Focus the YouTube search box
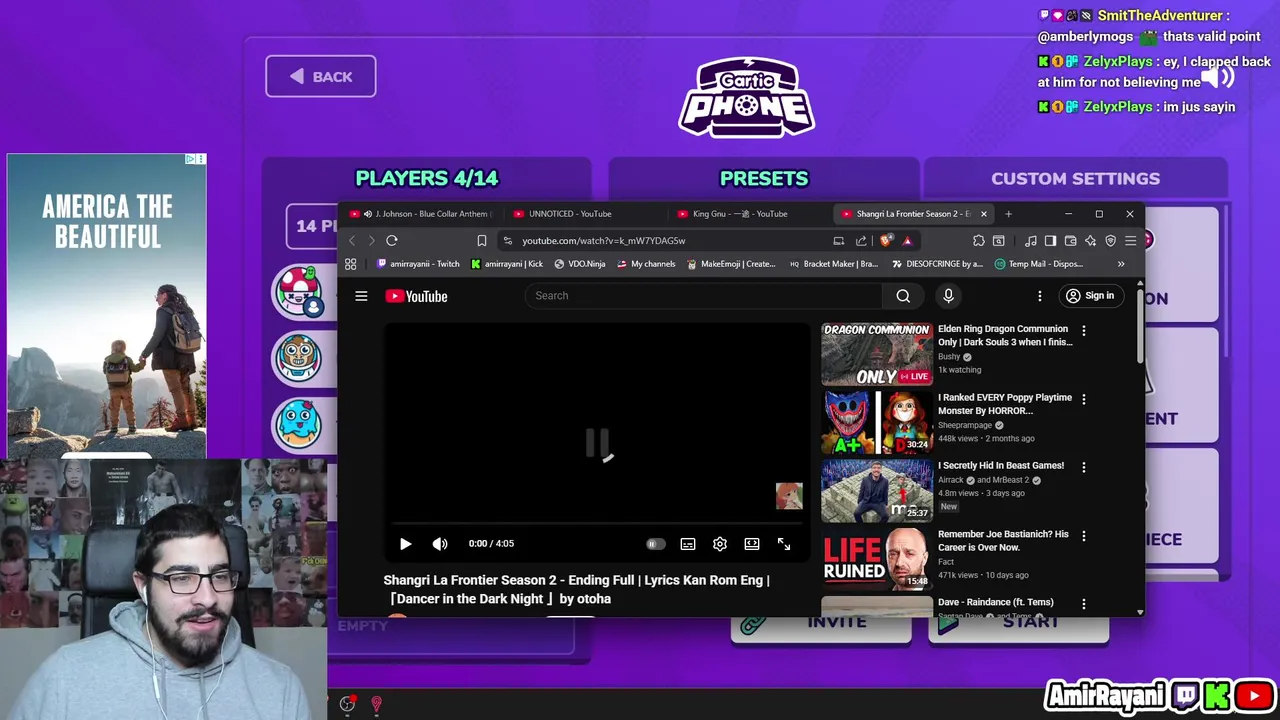Screen dimensions: 1280x720 tap(703, 296)
